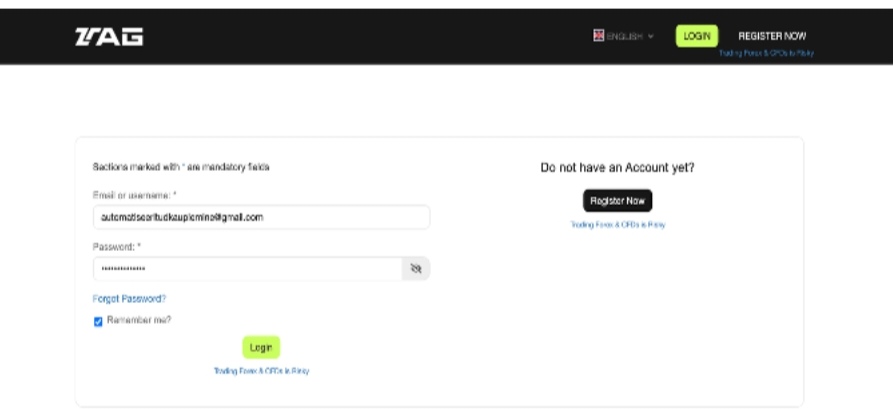Open the risk disclaimer link below form Login button
The image size is (893, 409).
(x=261, y=371)
